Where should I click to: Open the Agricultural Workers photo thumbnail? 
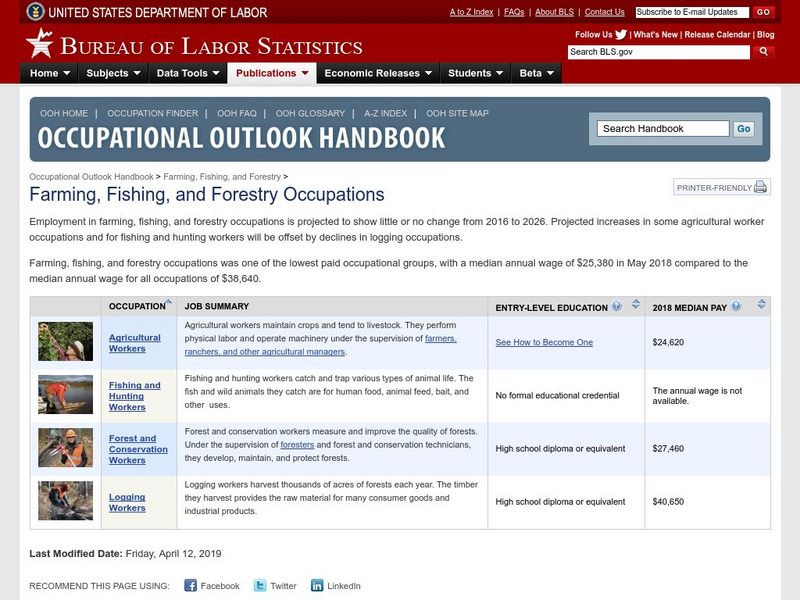tap(65, 341)
